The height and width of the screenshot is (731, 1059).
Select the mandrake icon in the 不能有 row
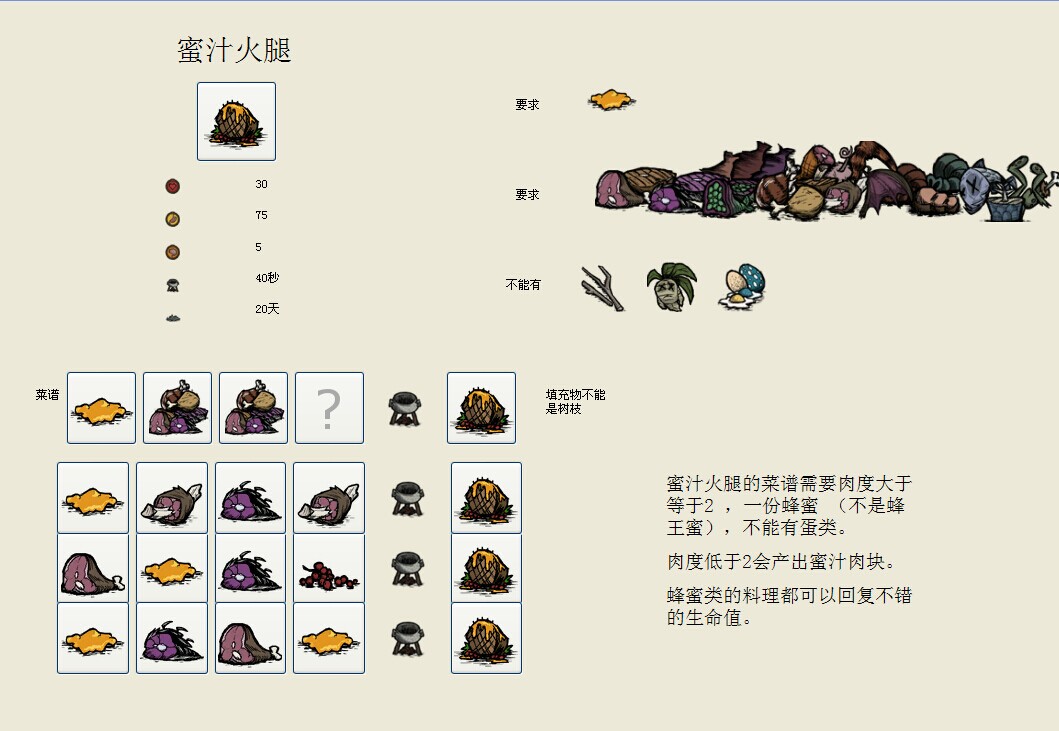[x=671, y=287]
